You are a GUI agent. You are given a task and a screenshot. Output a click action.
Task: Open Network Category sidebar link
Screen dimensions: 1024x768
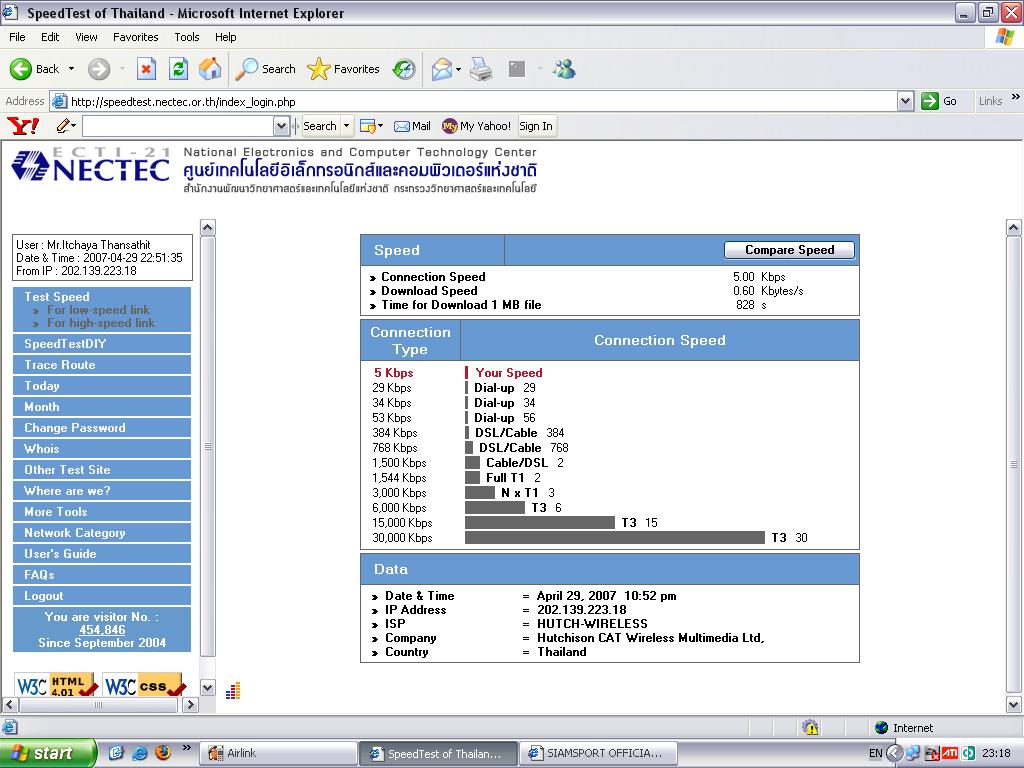pos(102,532)
